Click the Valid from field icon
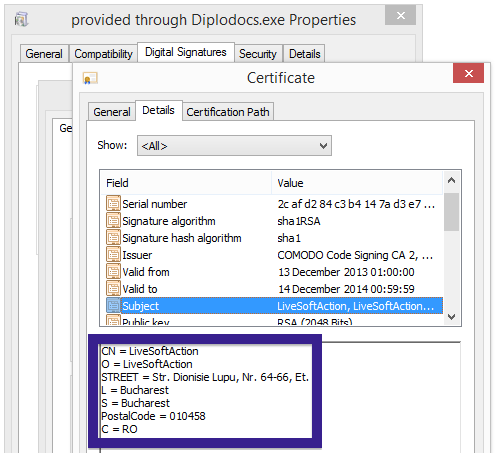The width and height of the screenshot is (496, 453). [x=113, y=271]
